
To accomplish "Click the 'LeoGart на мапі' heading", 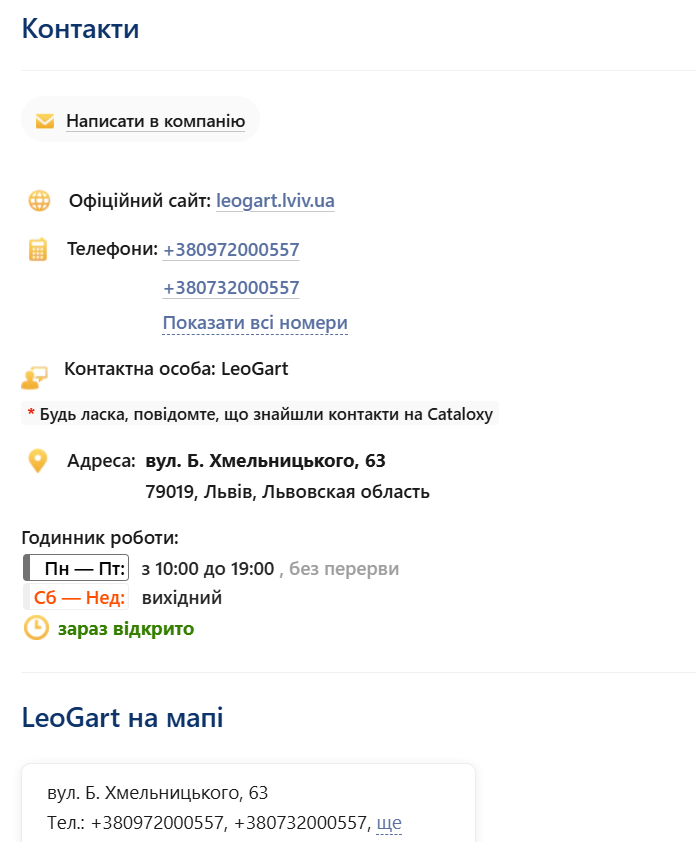I will [122, 717].
